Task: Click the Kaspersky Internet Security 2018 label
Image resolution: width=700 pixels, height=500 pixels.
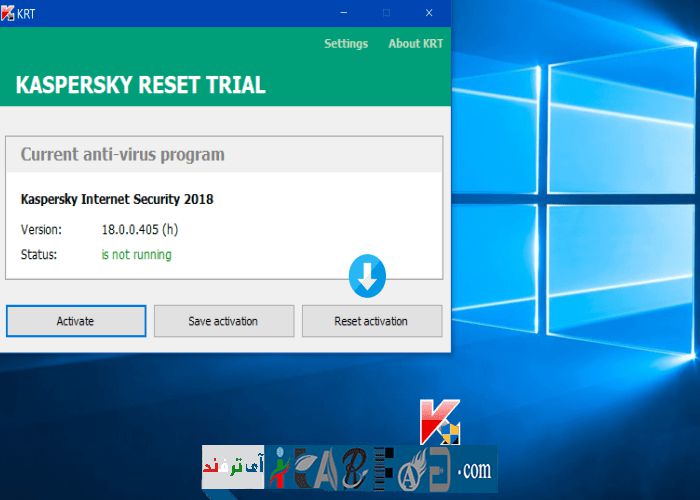Action: coord(117,199)
